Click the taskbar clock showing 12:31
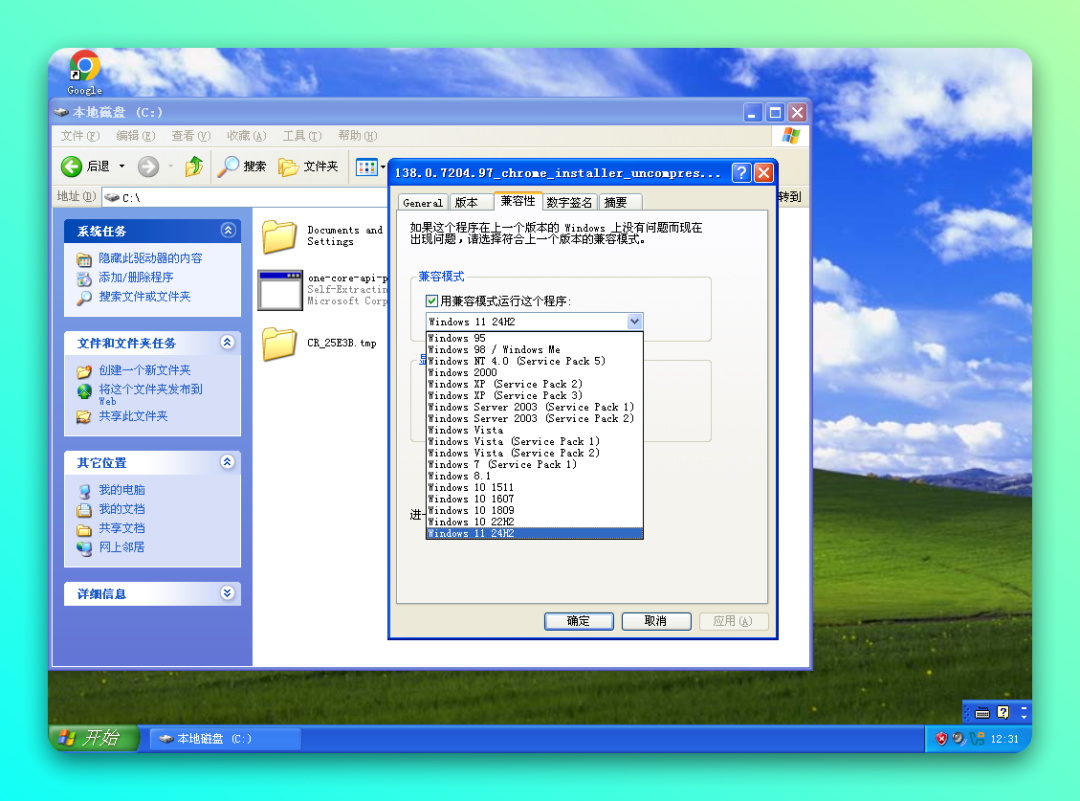Screen dimensions: 1080x801 coord(1004,739)
